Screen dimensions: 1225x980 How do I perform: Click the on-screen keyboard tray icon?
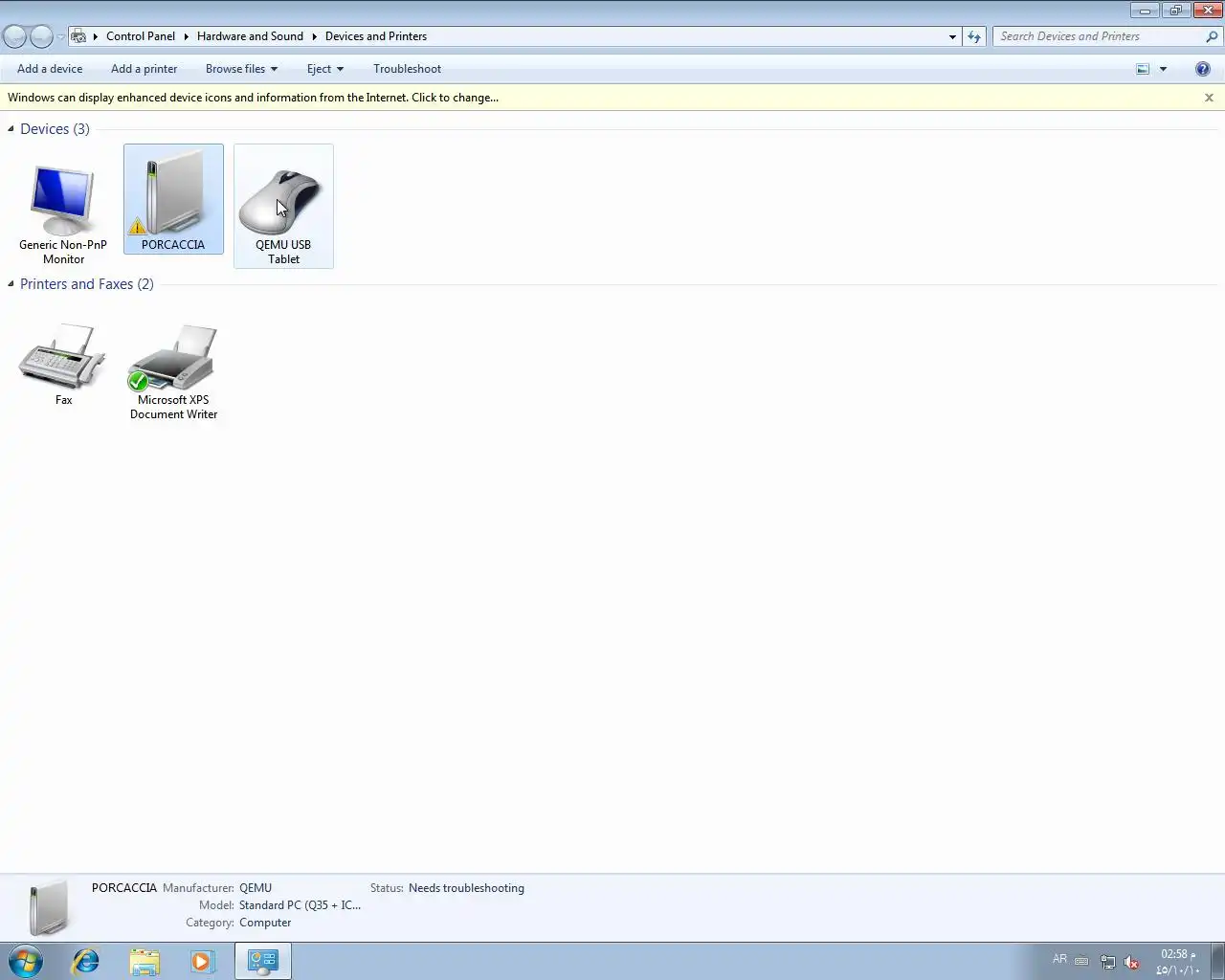coord(1081,961)
